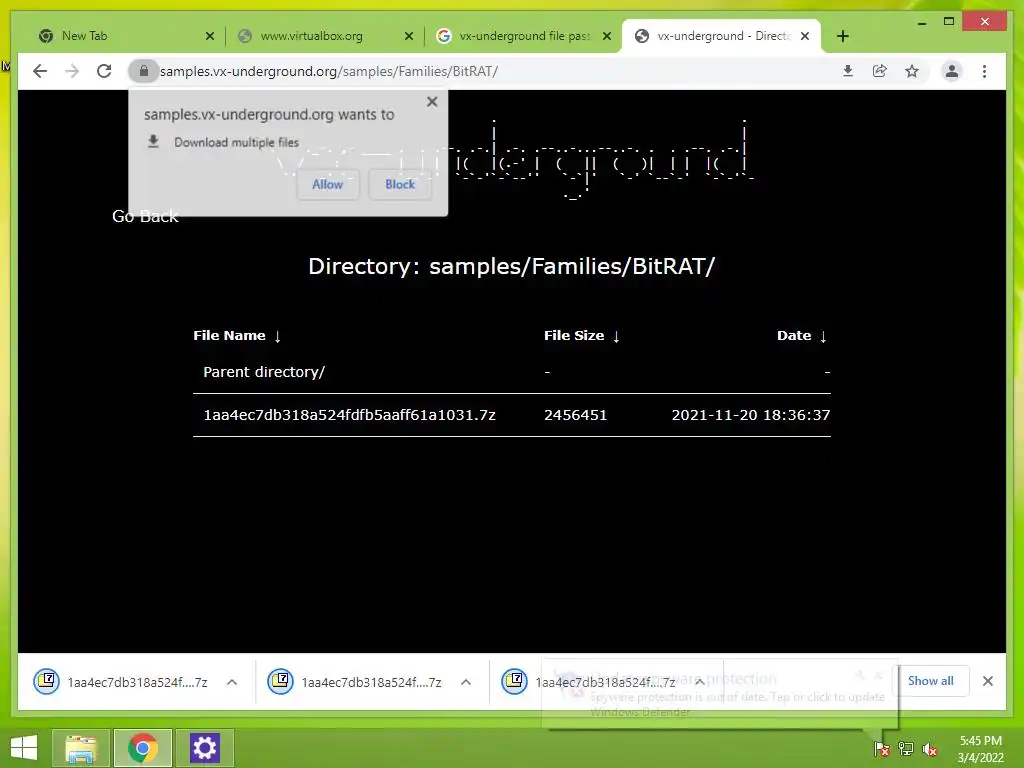Image resolution: width=1024 pixels, height=768 pixels.
Task: Click file size value 2456451
Action: click(x=575, y=415)
